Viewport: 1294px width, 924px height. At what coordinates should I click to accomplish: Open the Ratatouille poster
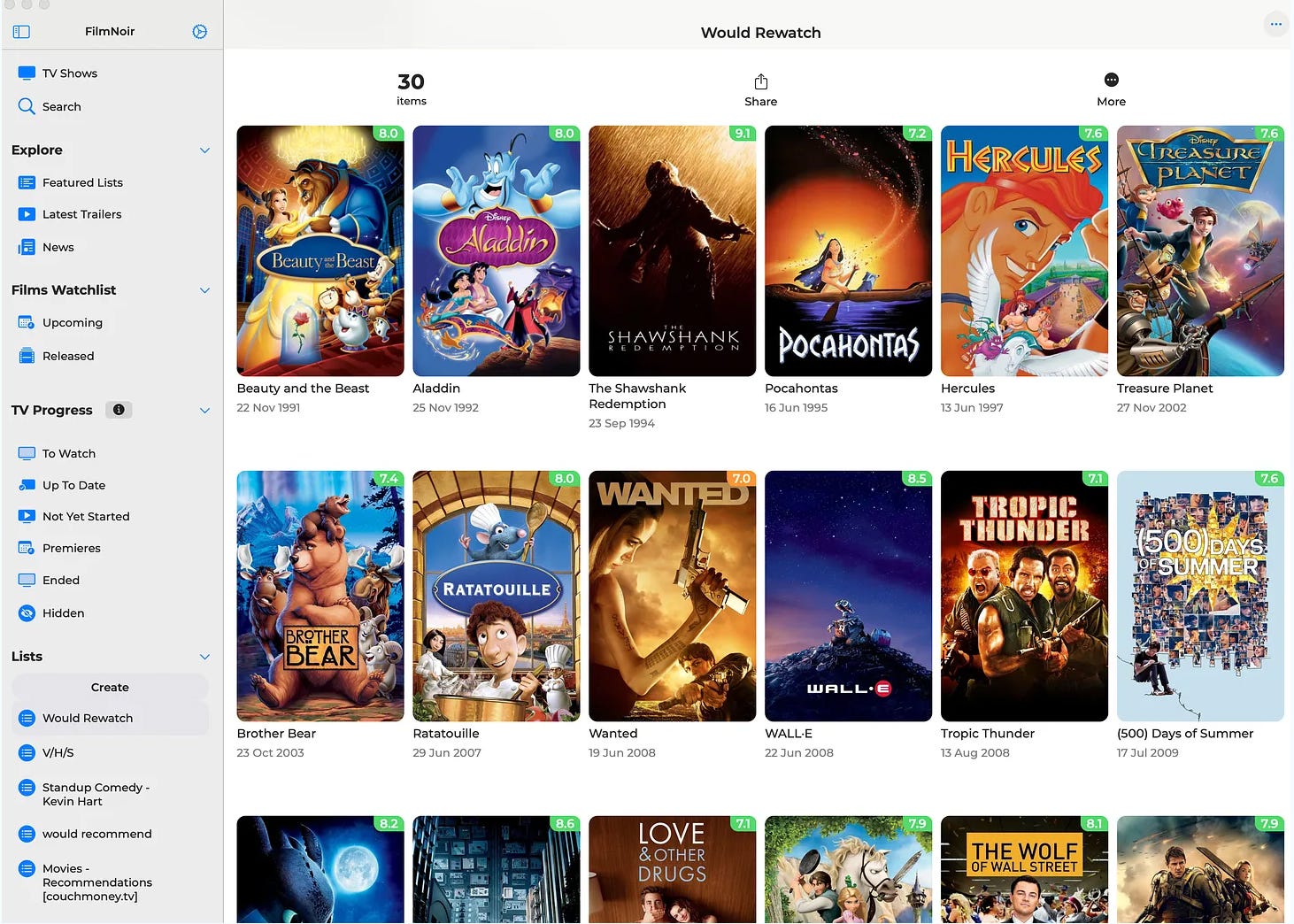pos(497,596)
